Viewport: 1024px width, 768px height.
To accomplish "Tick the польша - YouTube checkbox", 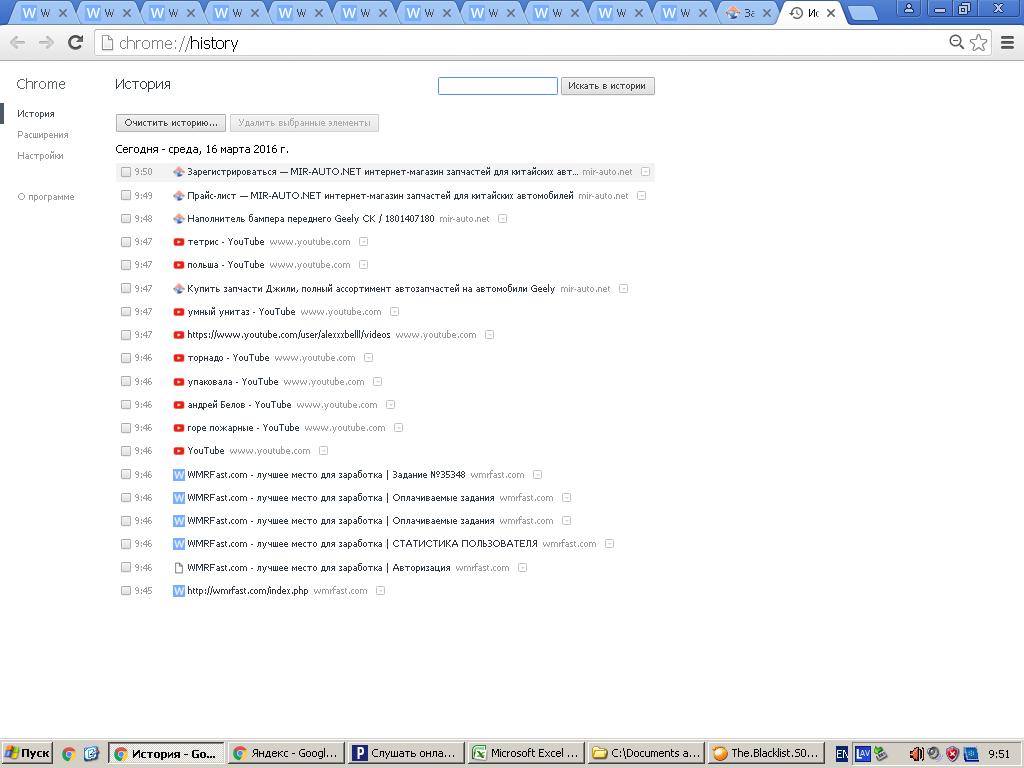I will [126, 264].
